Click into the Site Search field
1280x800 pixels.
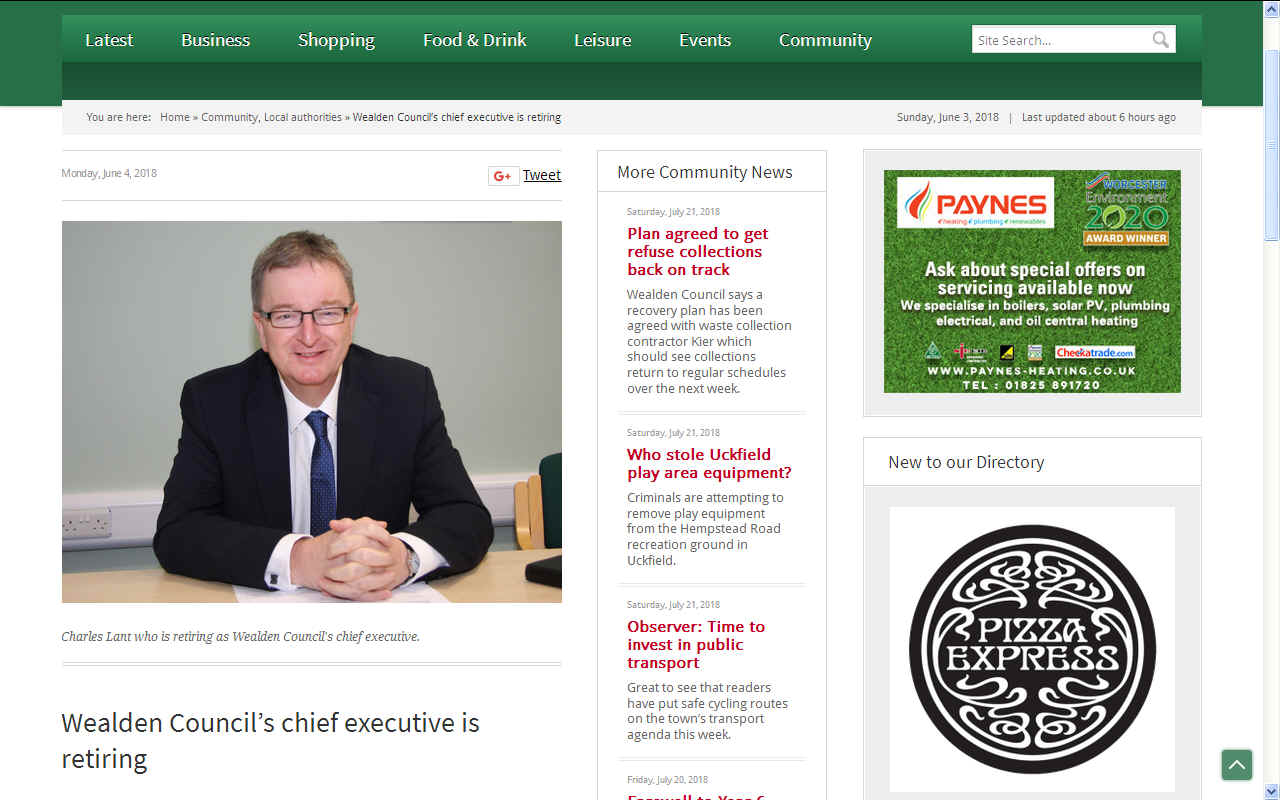(1060, 40)
